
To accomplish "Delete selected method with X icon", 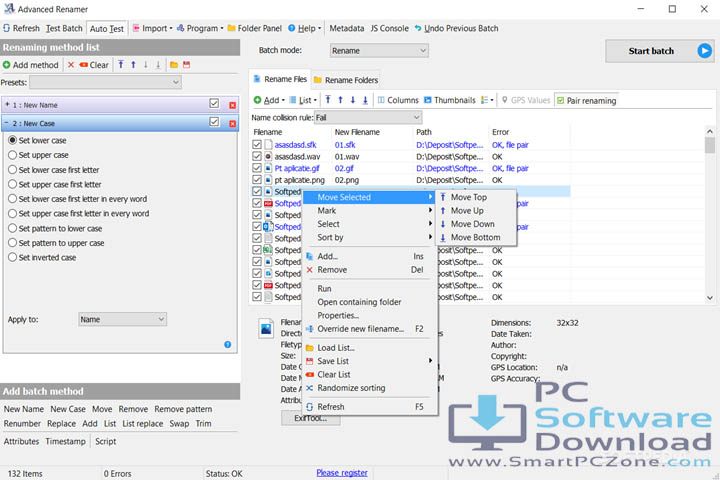I will pyautogui.click(x=71, y=65).
